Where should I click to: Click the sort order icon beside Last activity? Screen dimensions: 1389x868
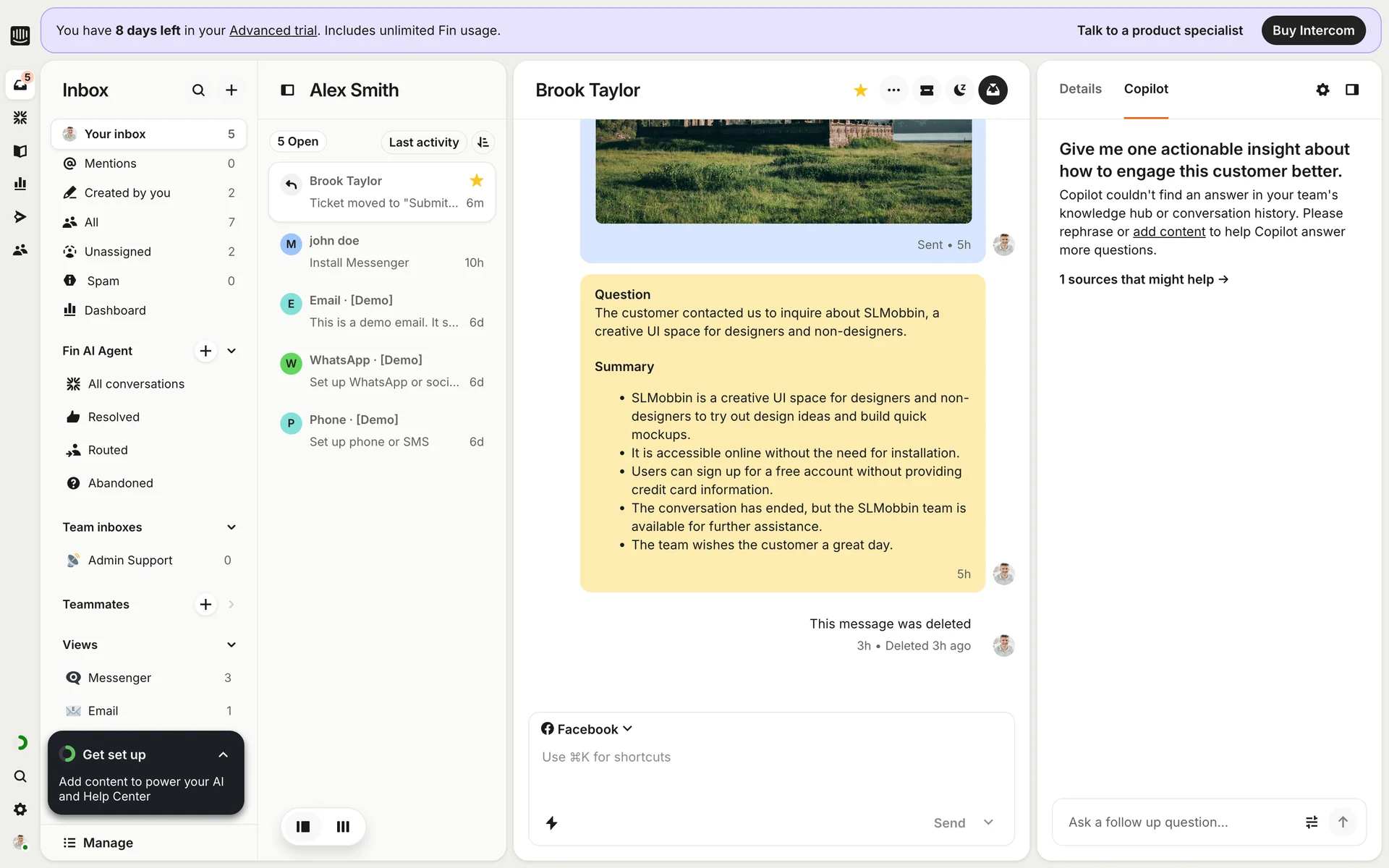pos(483,142)
